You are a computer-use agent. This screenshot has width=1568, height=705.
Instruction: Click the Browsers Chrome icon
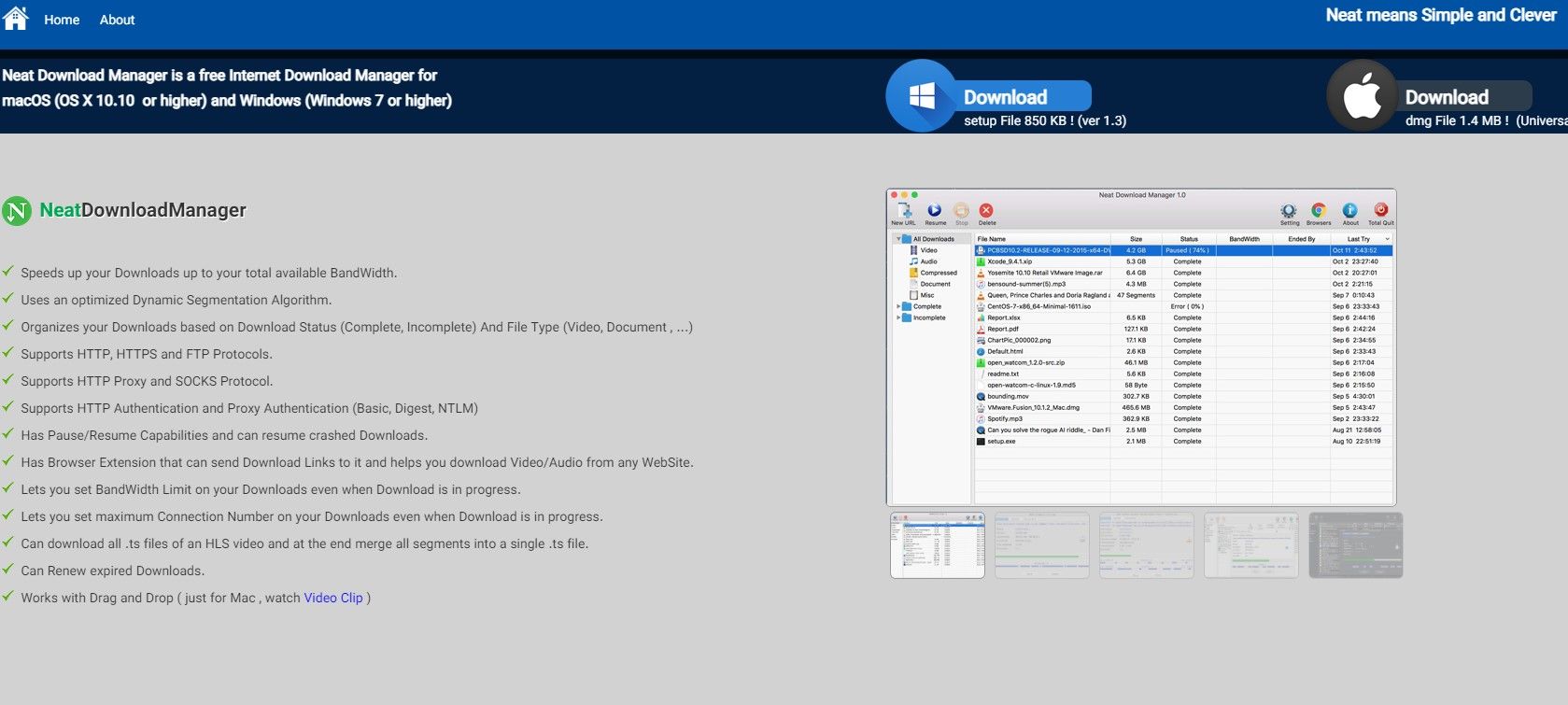[x=1319, y=211]
